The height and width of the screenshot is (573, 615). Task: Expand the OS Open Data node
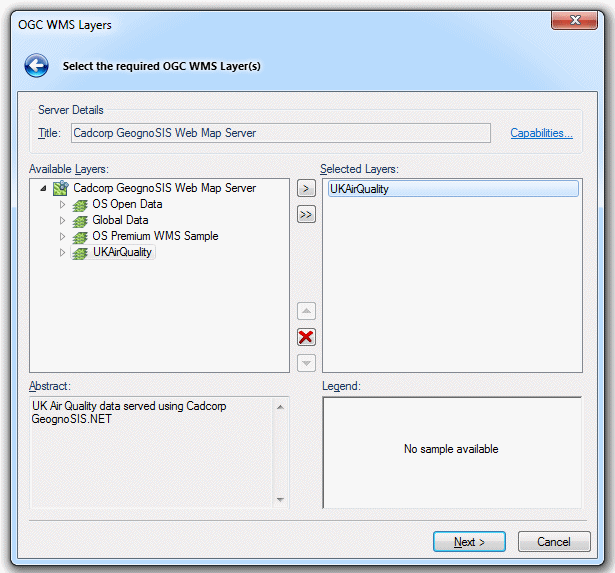coord(62,204)
